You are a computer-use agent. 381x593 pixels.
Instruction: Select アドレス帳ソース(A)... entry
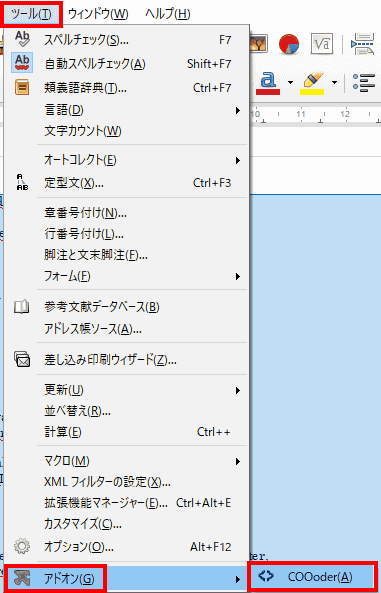pyautogui.click(x=126, y=329)
